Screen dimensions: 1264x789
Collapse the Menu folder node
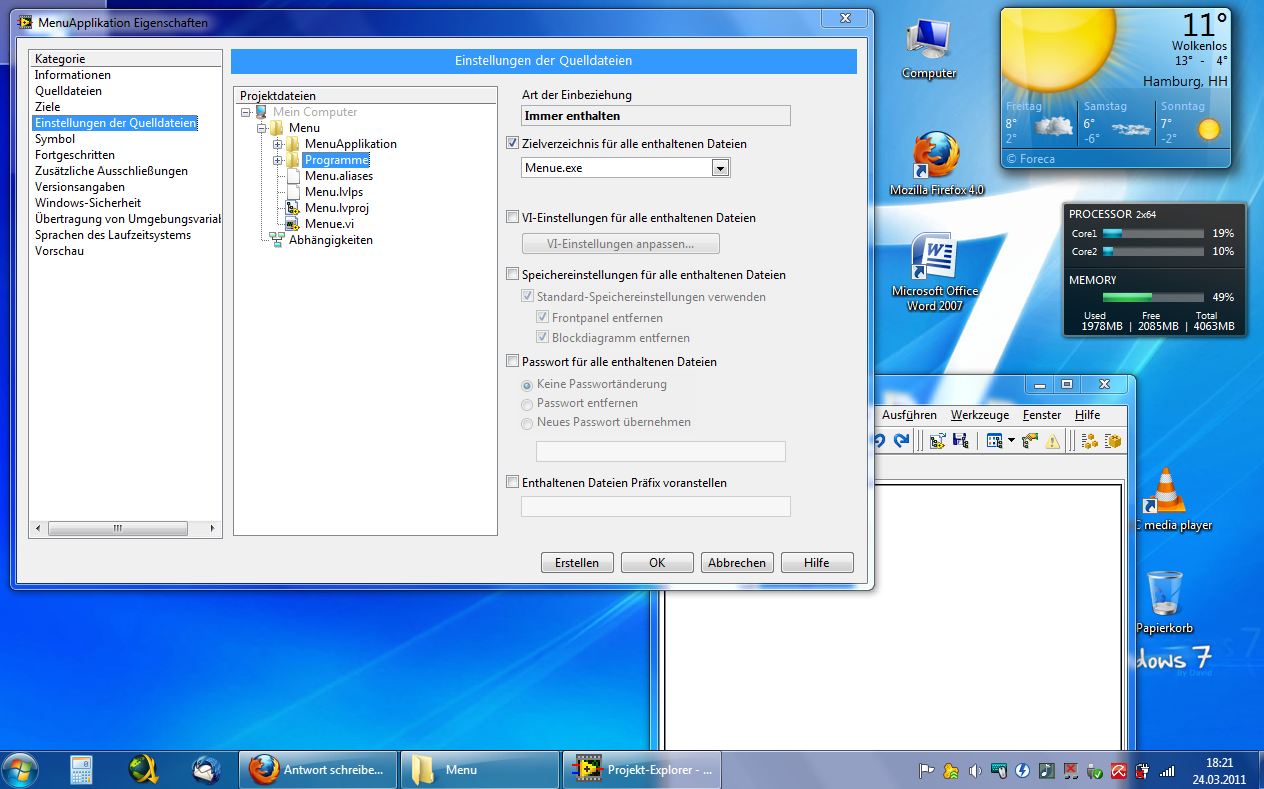[x=262, y=128]
